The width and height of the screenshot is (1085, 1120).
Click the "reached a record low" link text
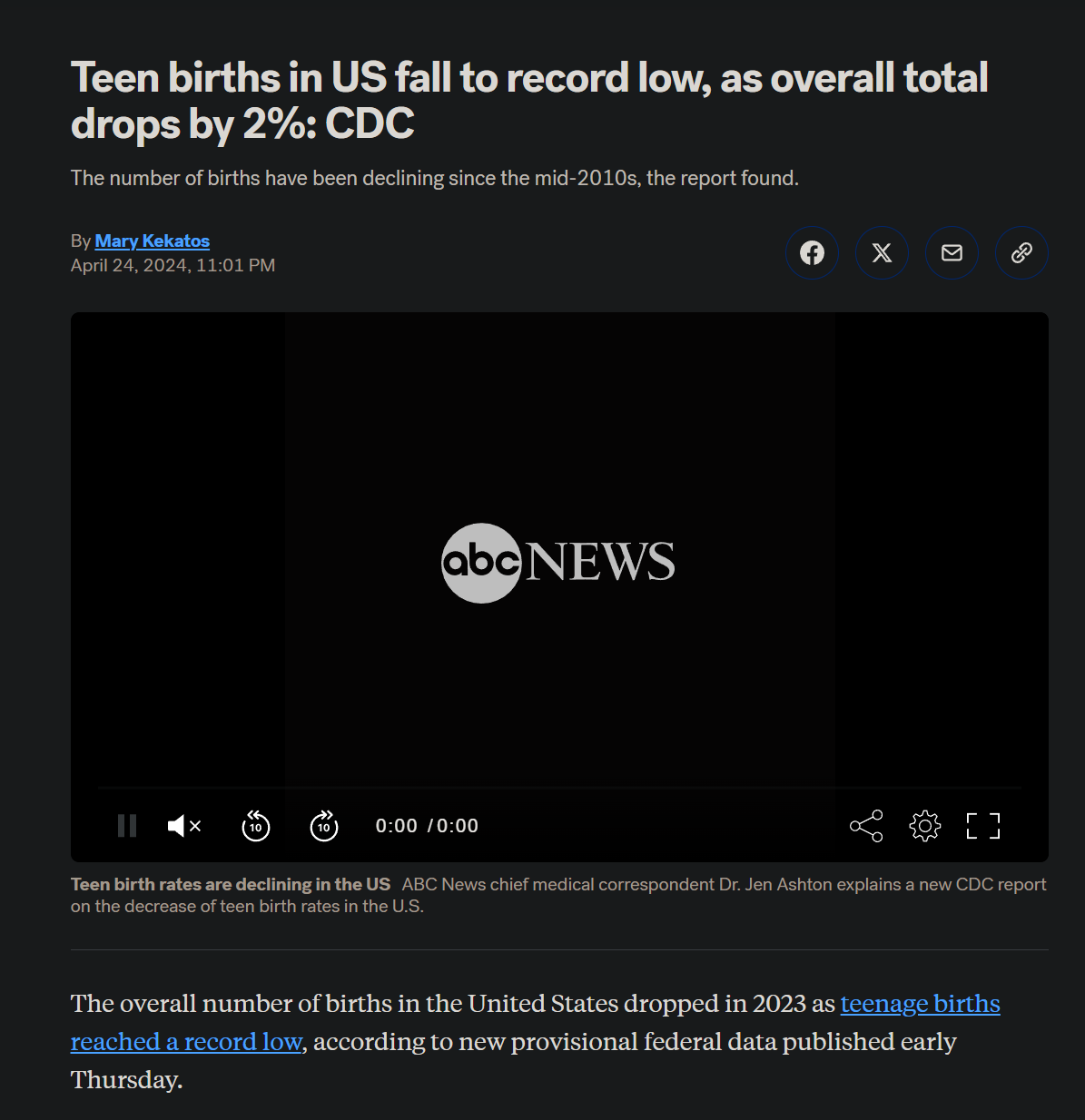coord(186,1042)
